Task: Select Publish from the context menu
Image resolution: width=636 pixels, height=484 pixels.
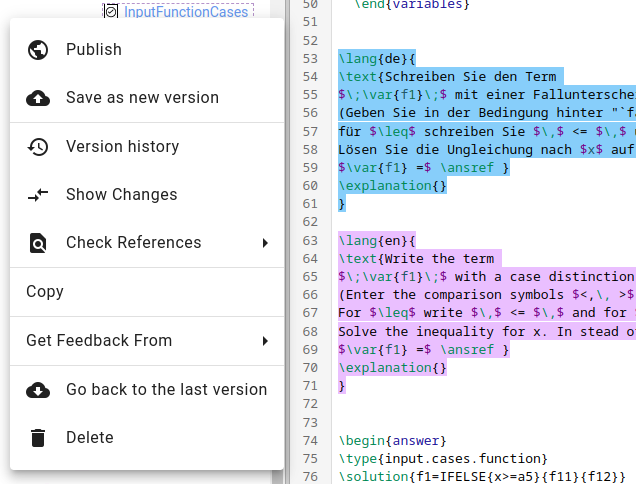Action: click(147, 50)
